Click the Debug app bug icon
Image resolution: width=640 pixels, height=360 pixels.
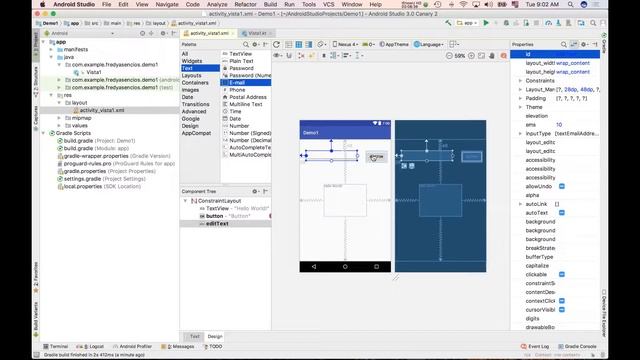pyautogui.click(x=506, y=23)
